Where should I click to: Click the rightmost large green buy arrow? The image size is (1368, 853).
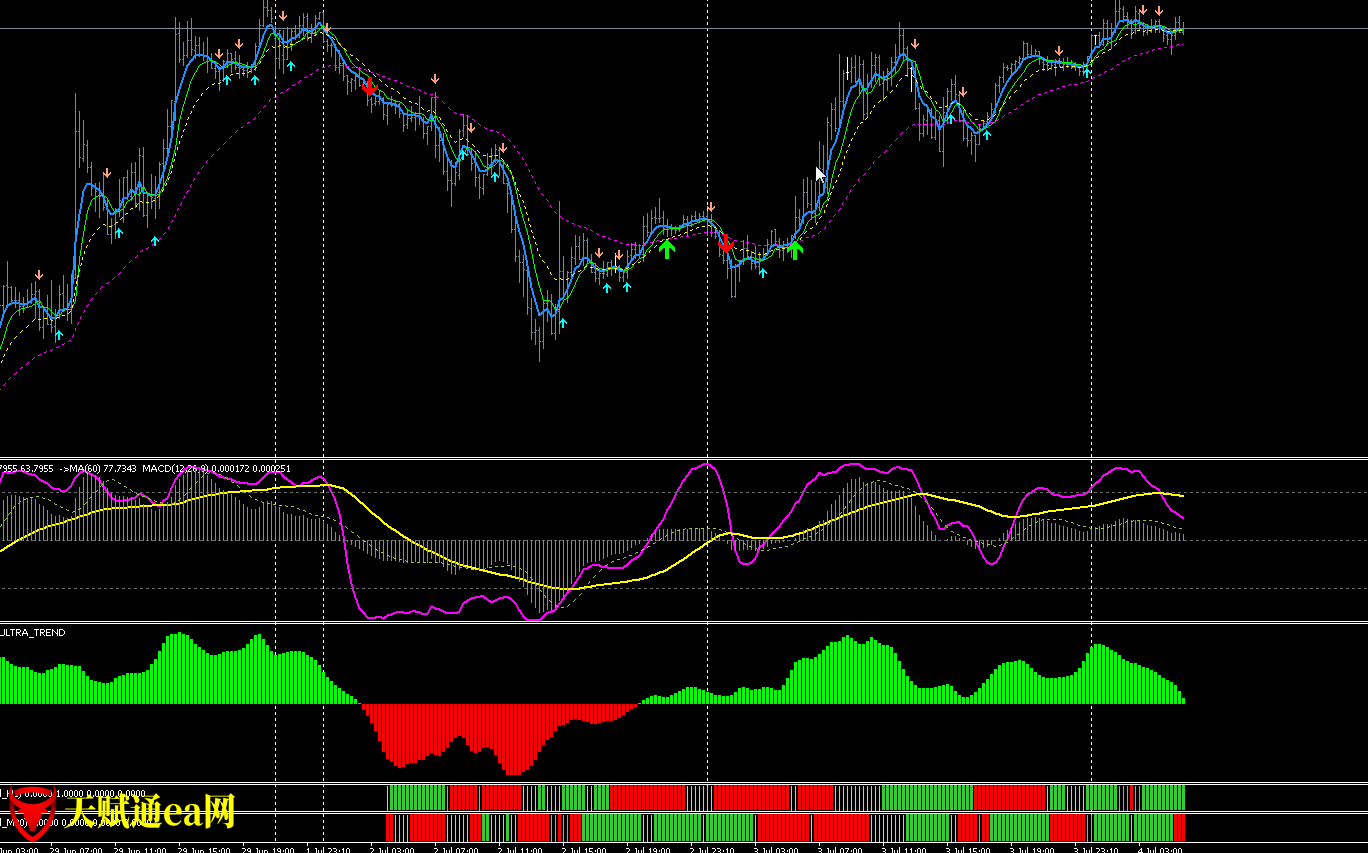(795, 249)
